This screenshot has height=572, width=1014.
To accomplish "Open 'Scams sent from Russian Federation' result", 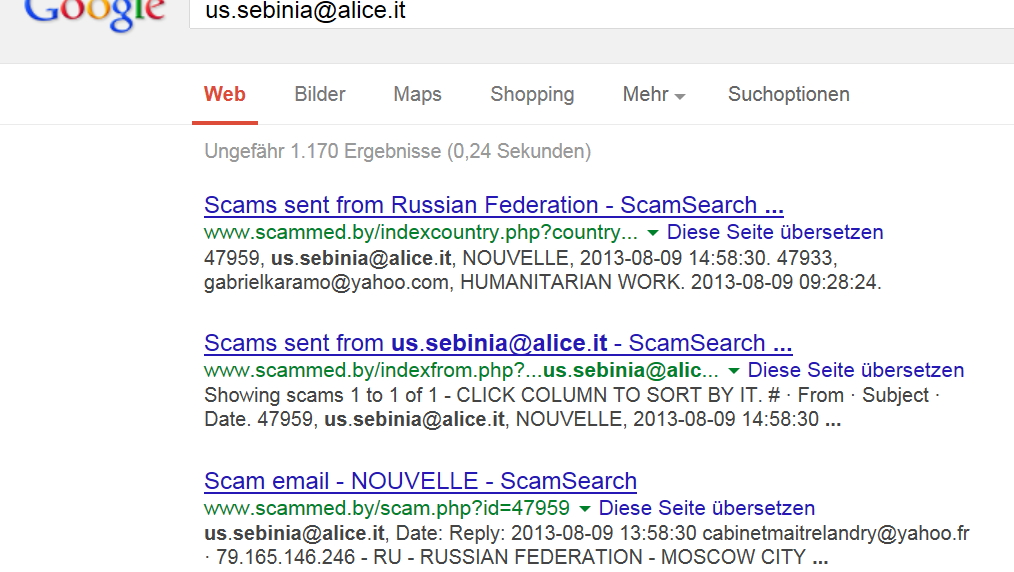I will [x=494, y=205].
